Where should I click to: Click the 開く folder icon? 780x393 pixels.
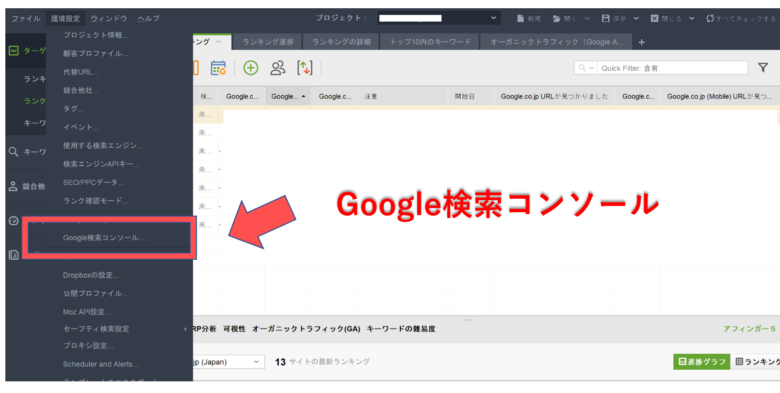click(557, 18)
